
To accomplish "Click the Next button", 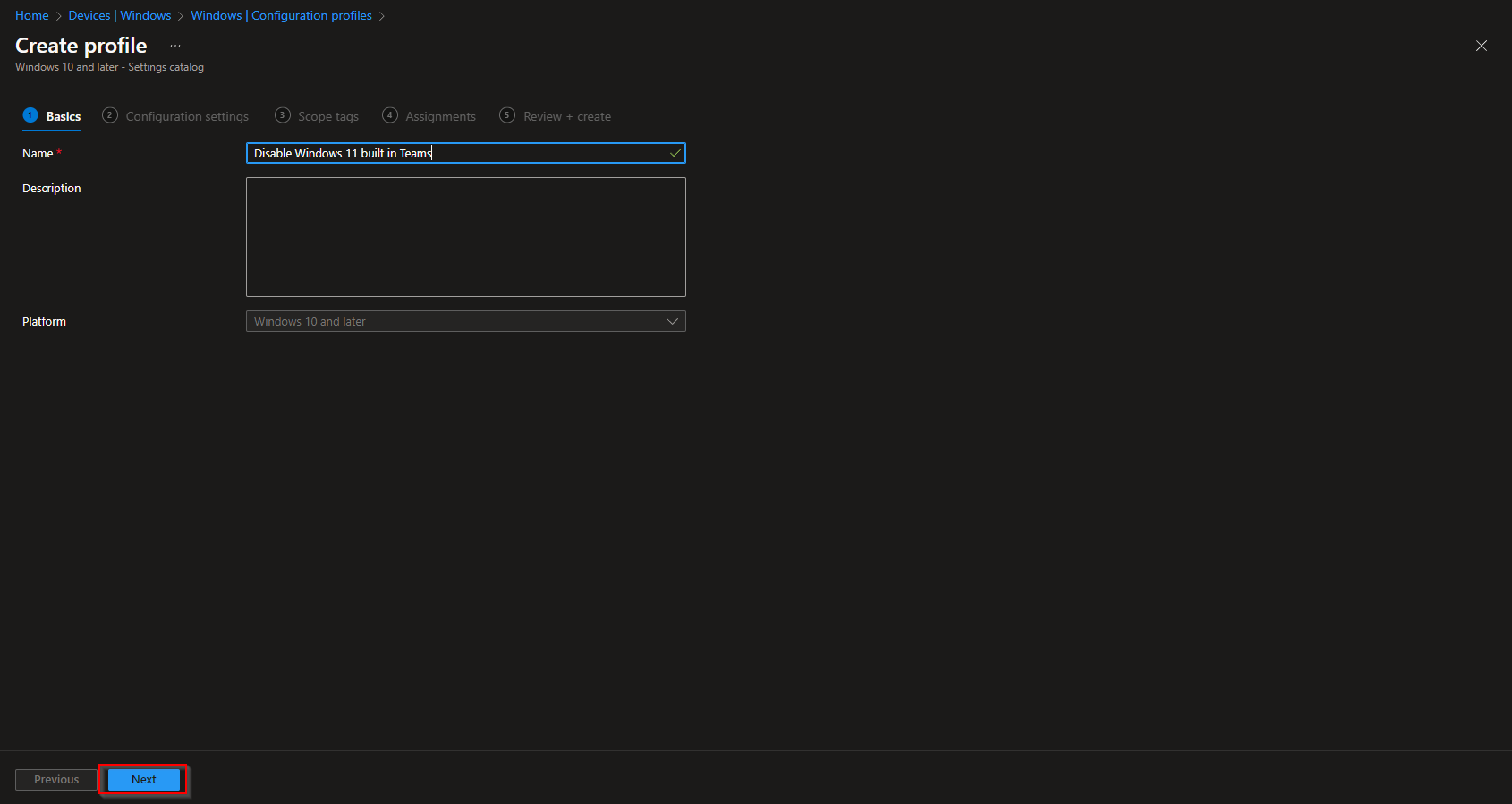I will point(144,780).
